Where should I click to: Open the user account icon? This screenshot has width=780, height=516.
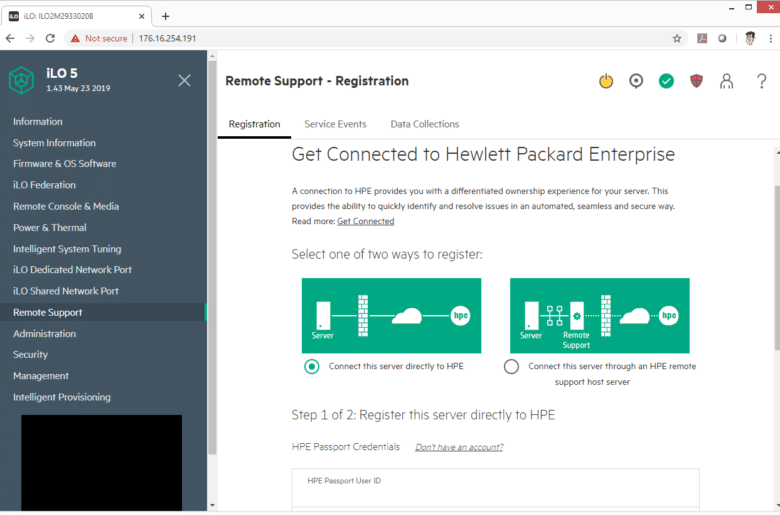coord(726,81)
